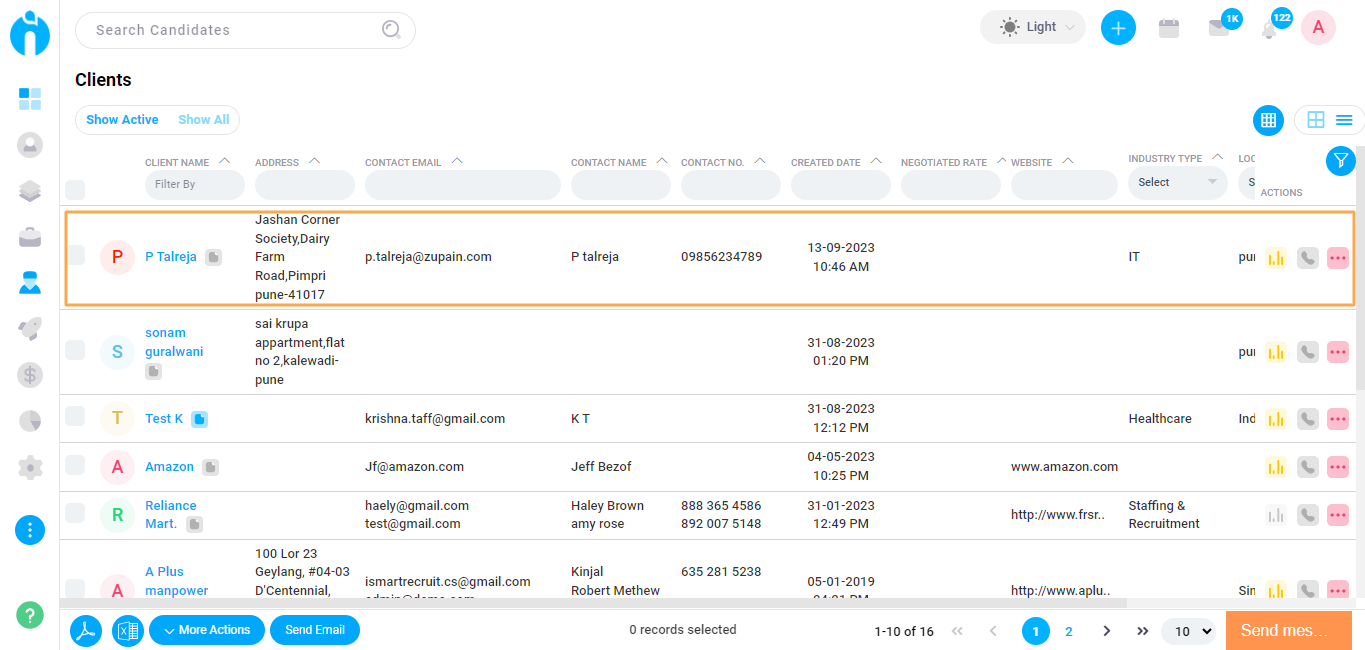The image size is (1365, 650).
Task: Select the Show Active tab
Action: click(122, 120)
